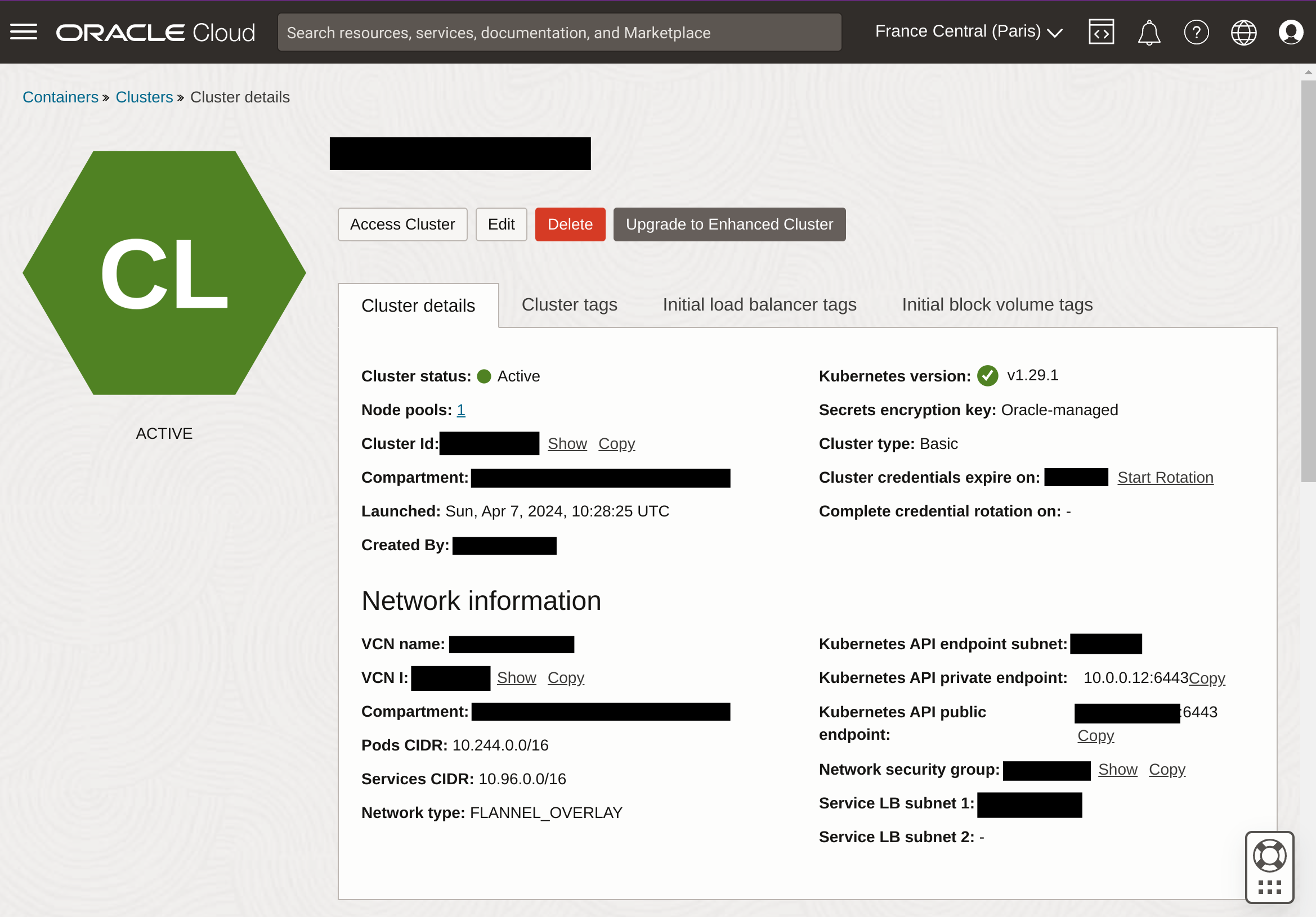Select the Cluster details tab
The image size is (1316, 917).
(418, 305)
